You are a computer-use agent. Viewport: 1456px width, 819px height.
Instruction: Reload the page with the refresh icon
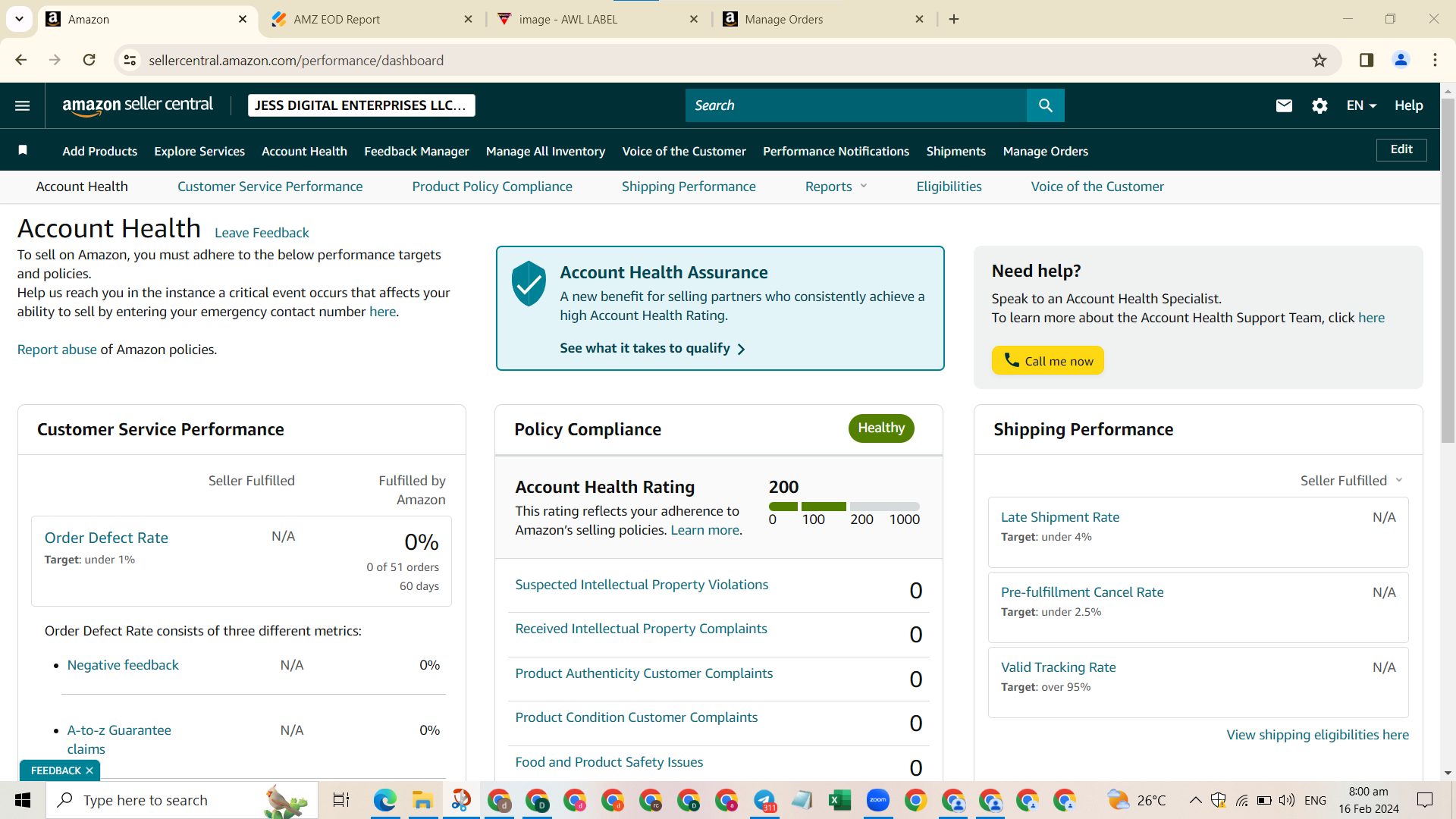coord(89,60)
